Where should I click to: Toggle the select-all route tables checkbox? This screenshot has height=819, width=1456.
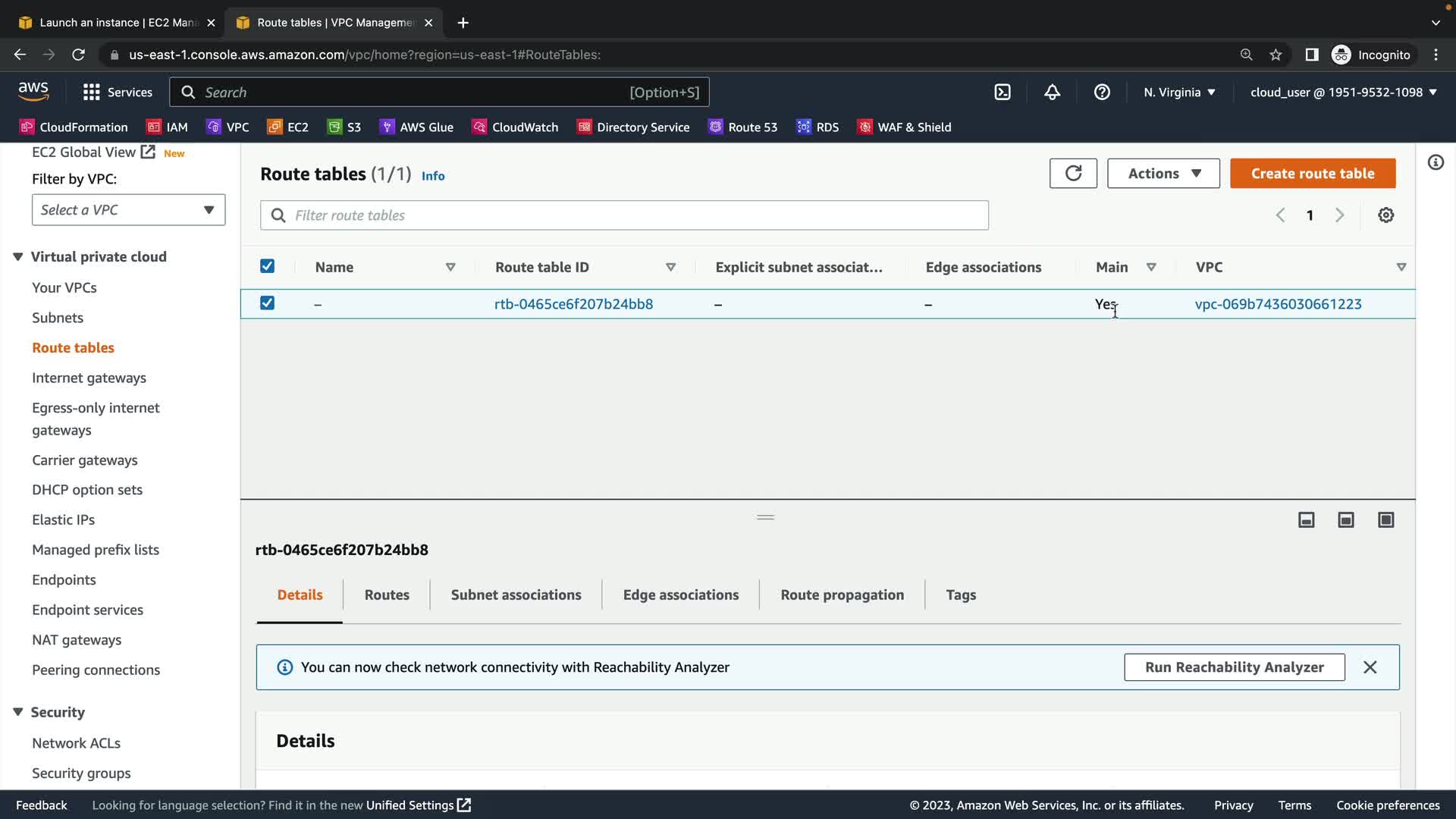click(267, 266)
